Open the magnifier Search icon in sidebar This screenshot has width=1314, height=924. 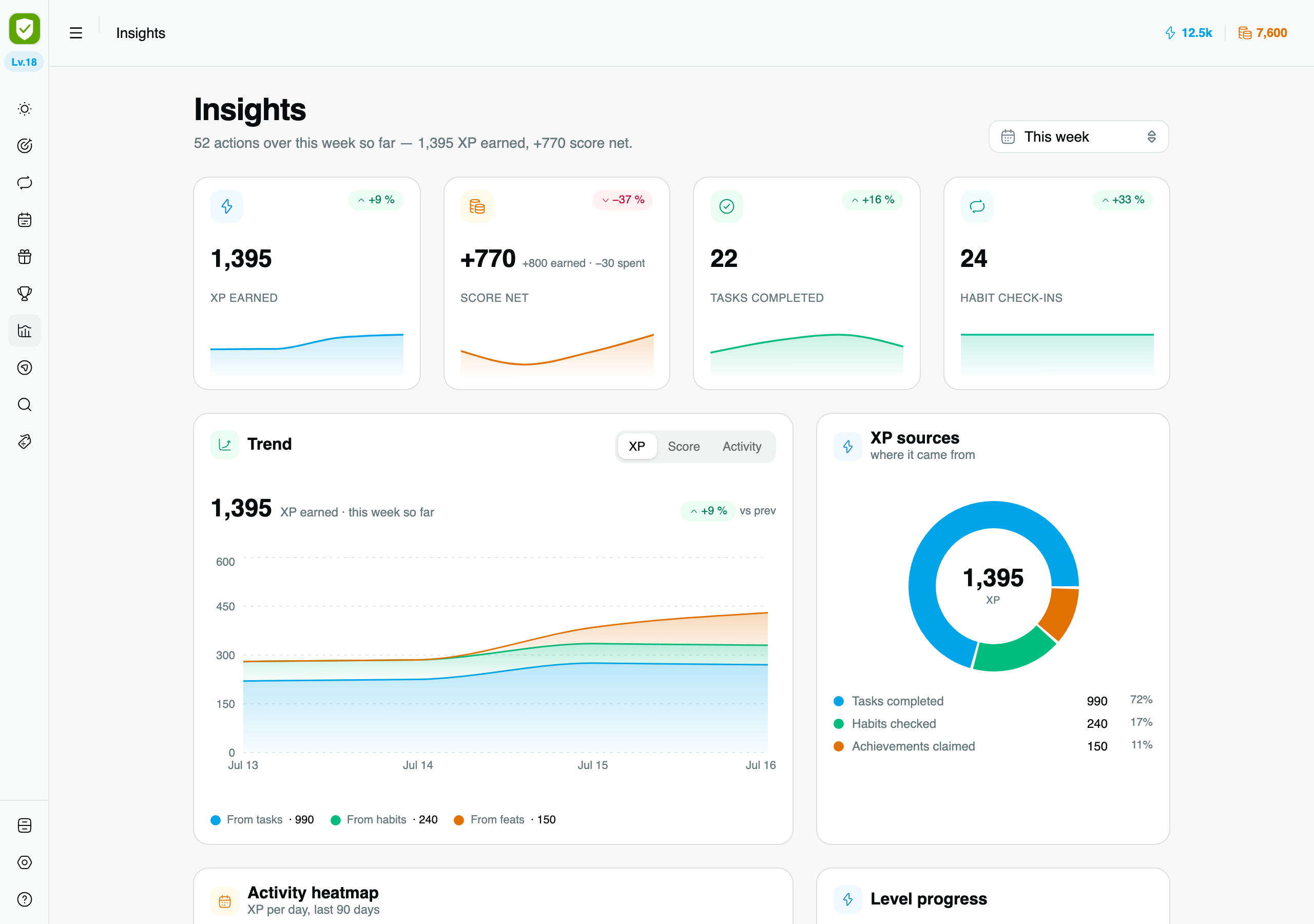(25, 405)
